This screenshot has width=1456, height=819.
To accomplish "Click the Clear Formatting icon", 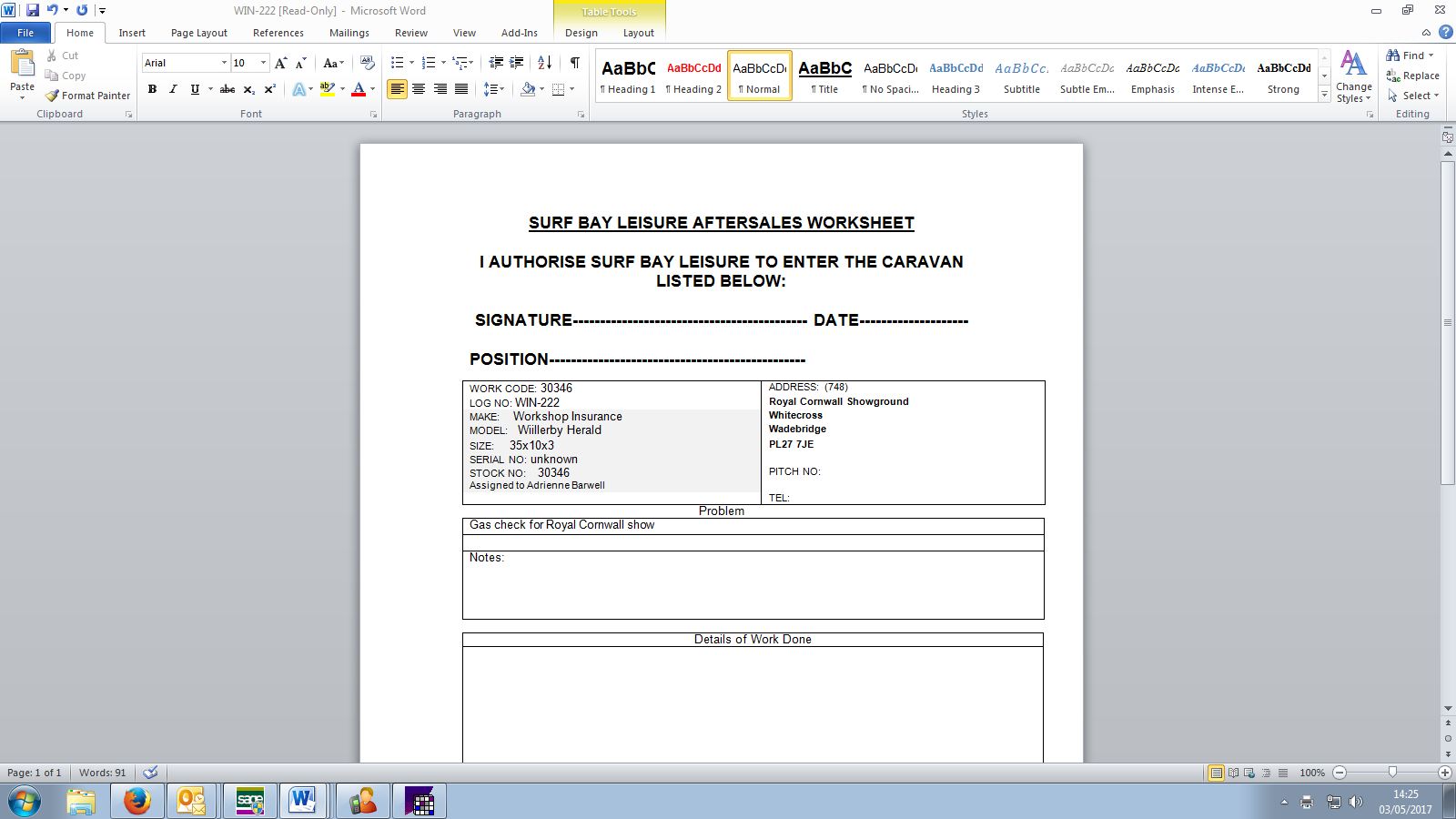I will pos(368,63).
